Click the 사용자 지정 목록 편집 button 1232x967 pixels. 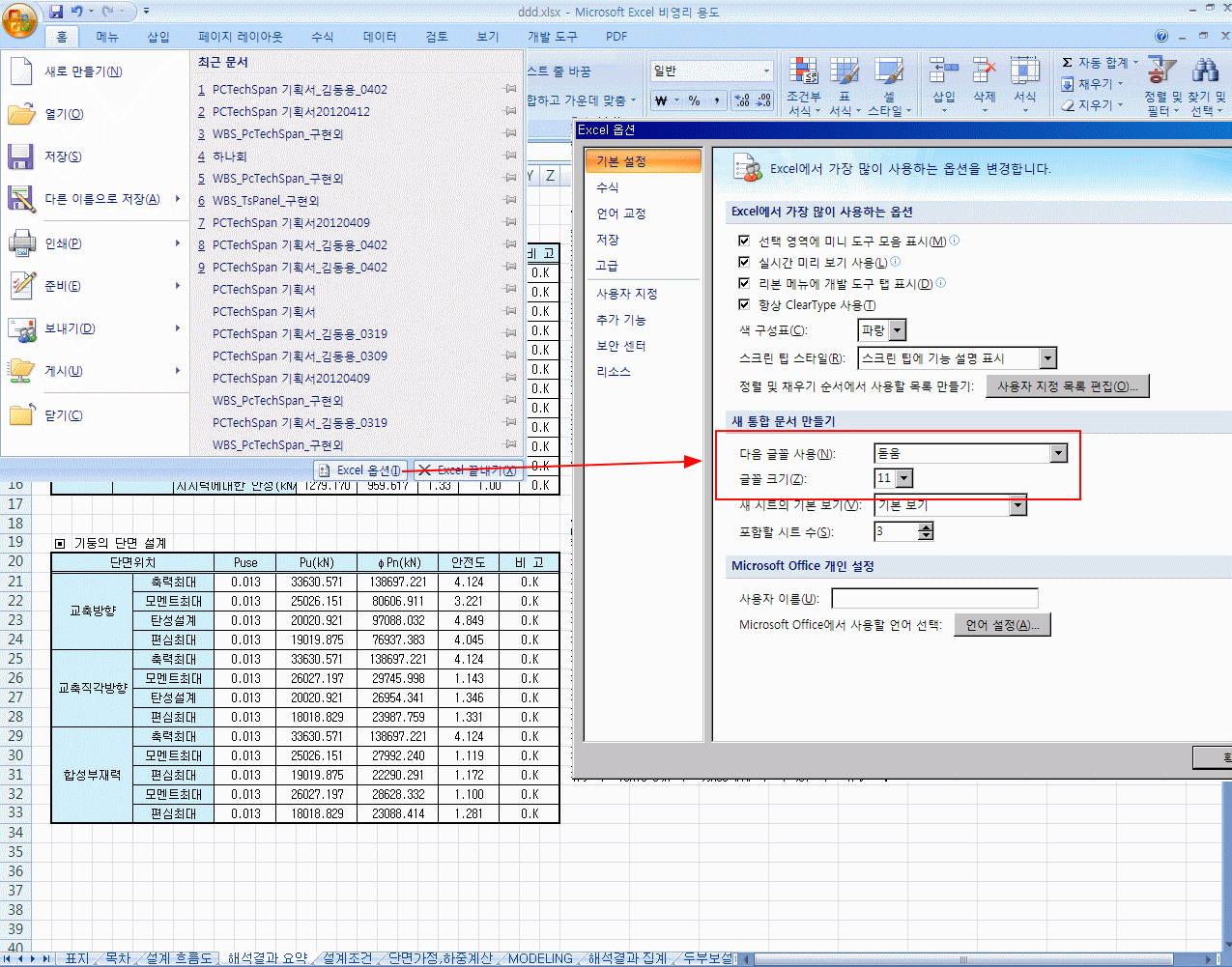coord(1067,386)
